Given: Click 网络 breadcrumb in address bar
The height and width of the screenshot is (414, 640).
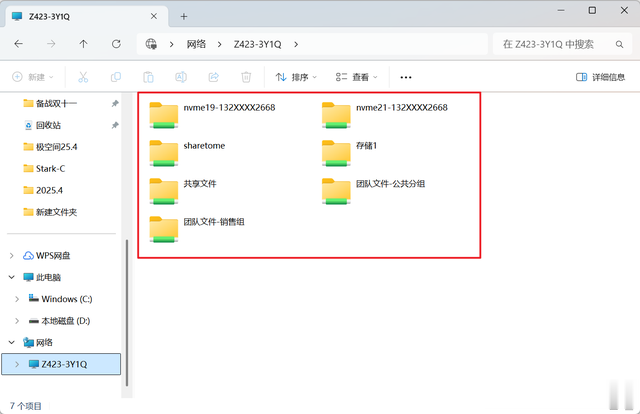Looking at the screenshot, I should tap(196, 44).
